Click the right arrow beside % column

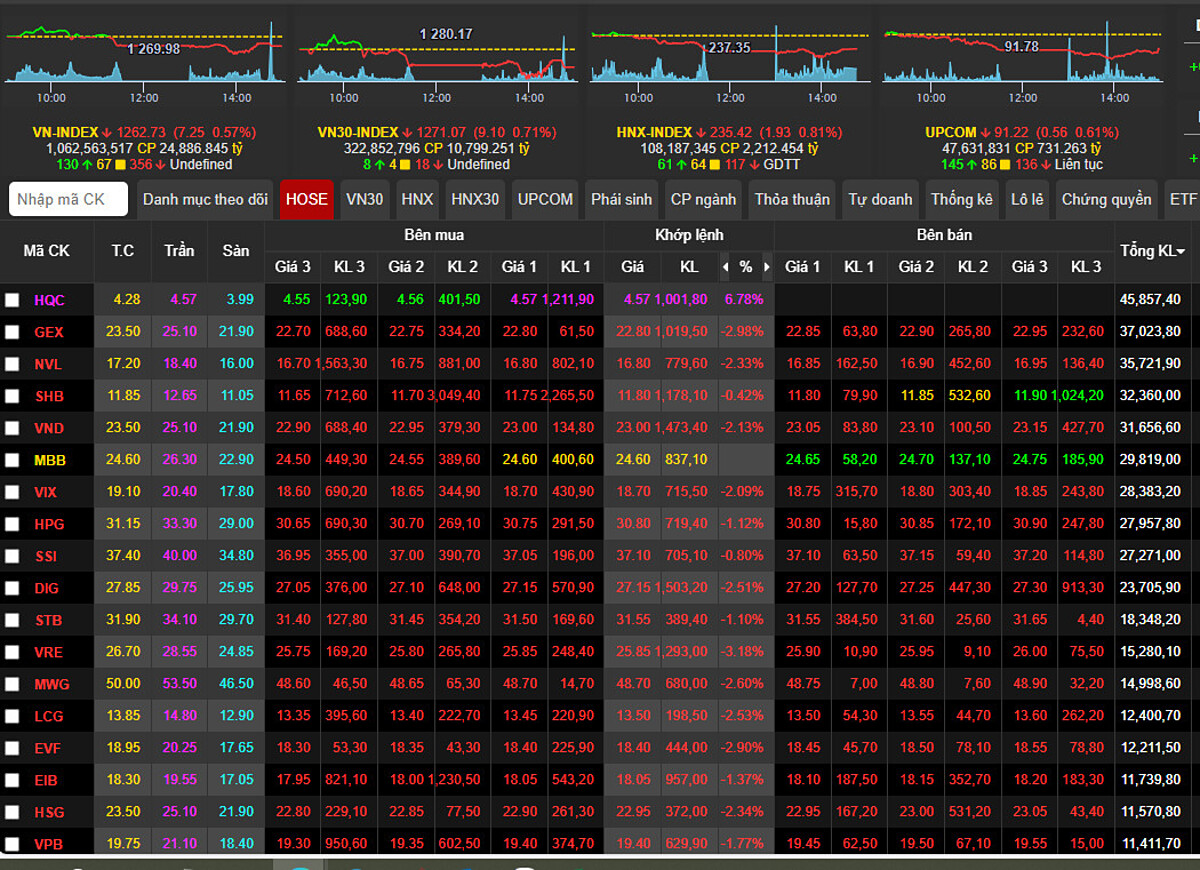tap(767, 267)
